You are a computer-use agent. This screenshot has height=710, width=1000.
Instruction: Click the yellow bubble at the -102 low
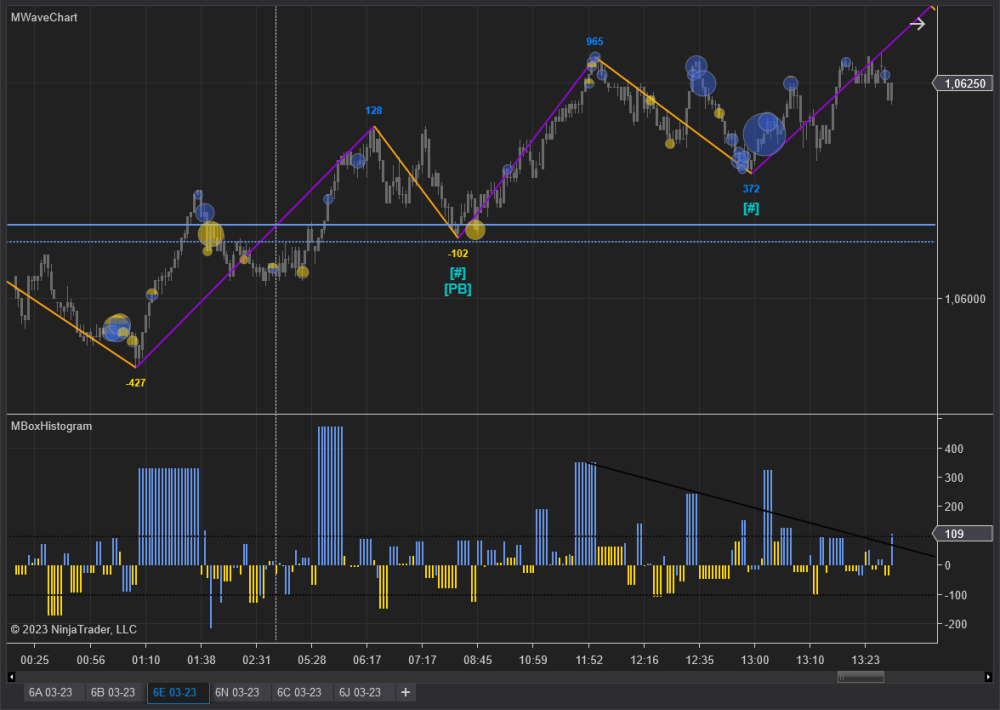coord(475,229)
